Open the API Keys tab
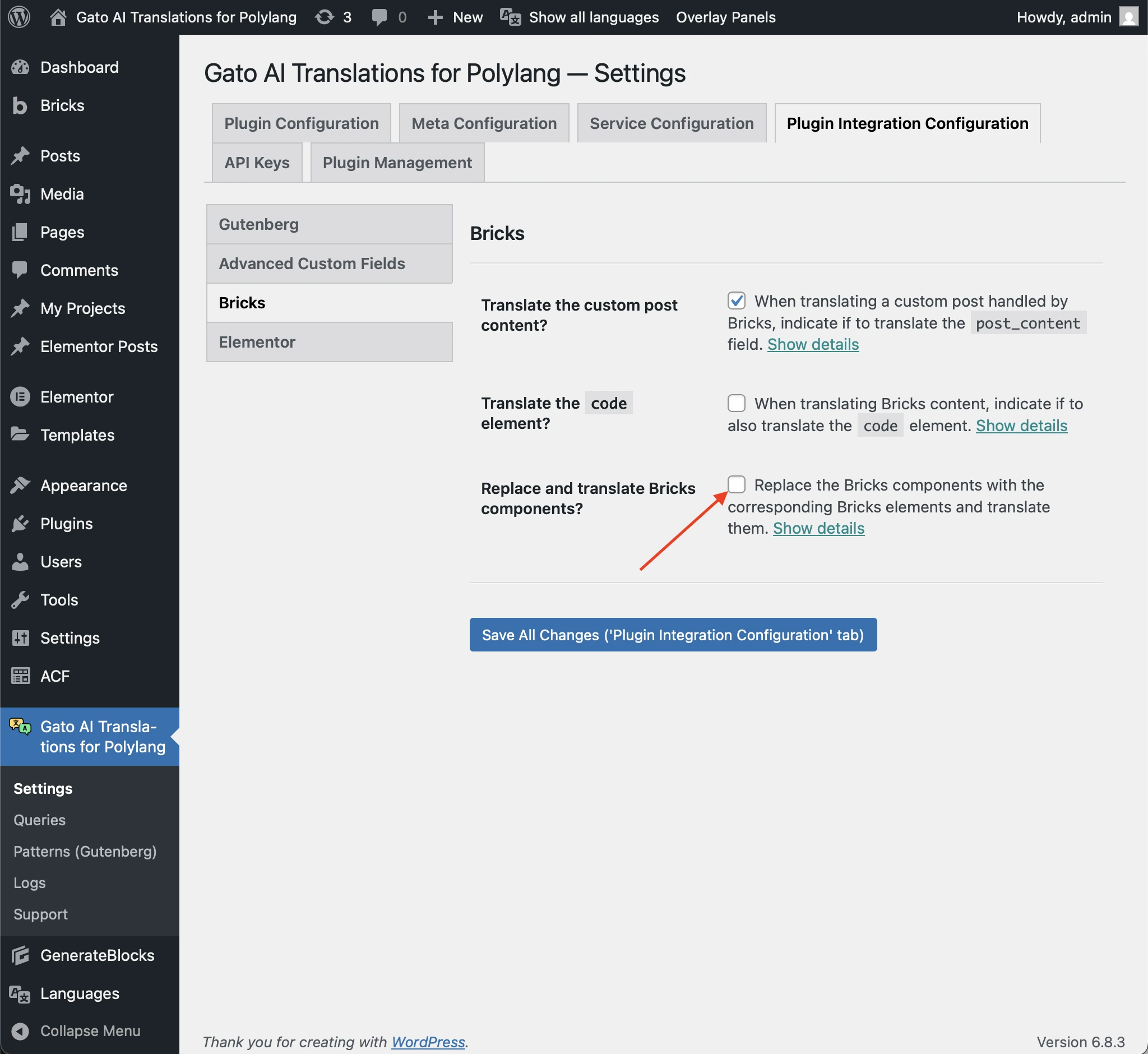1148x1054 pixels. tap(257, 163)
